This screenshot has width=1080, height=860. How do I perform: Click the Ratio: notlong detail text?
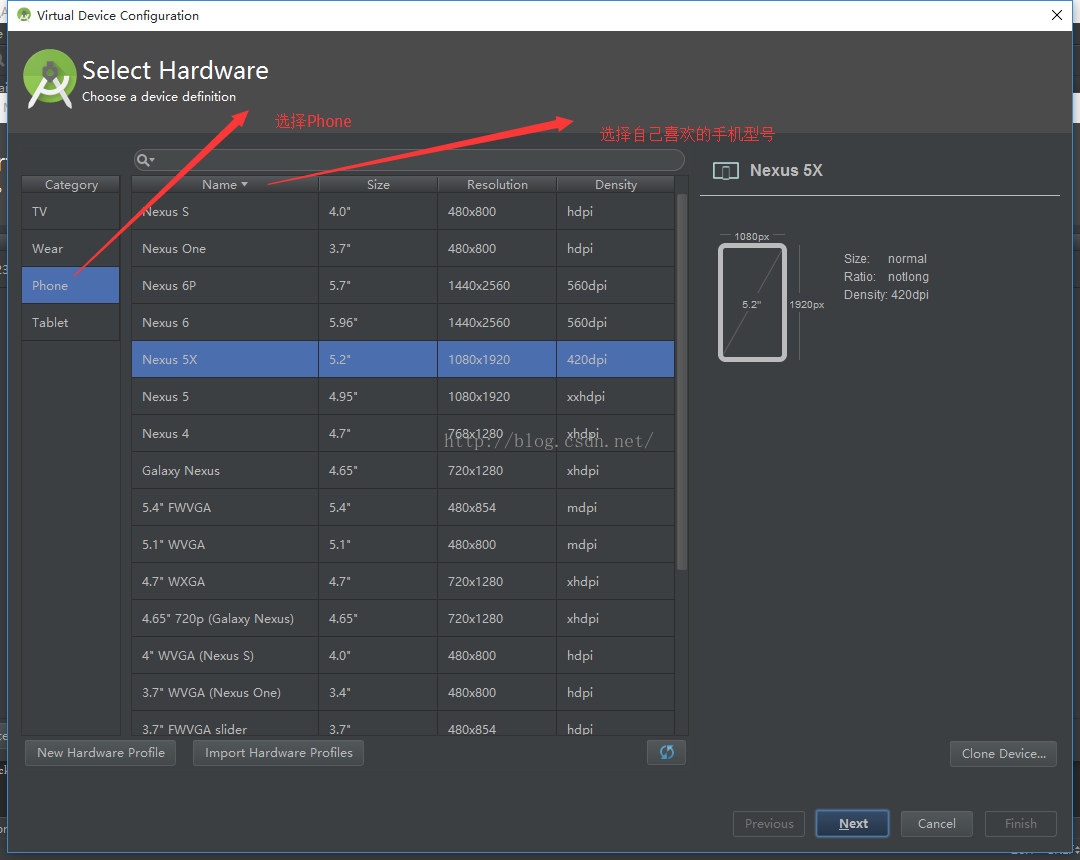click(886, 277)
